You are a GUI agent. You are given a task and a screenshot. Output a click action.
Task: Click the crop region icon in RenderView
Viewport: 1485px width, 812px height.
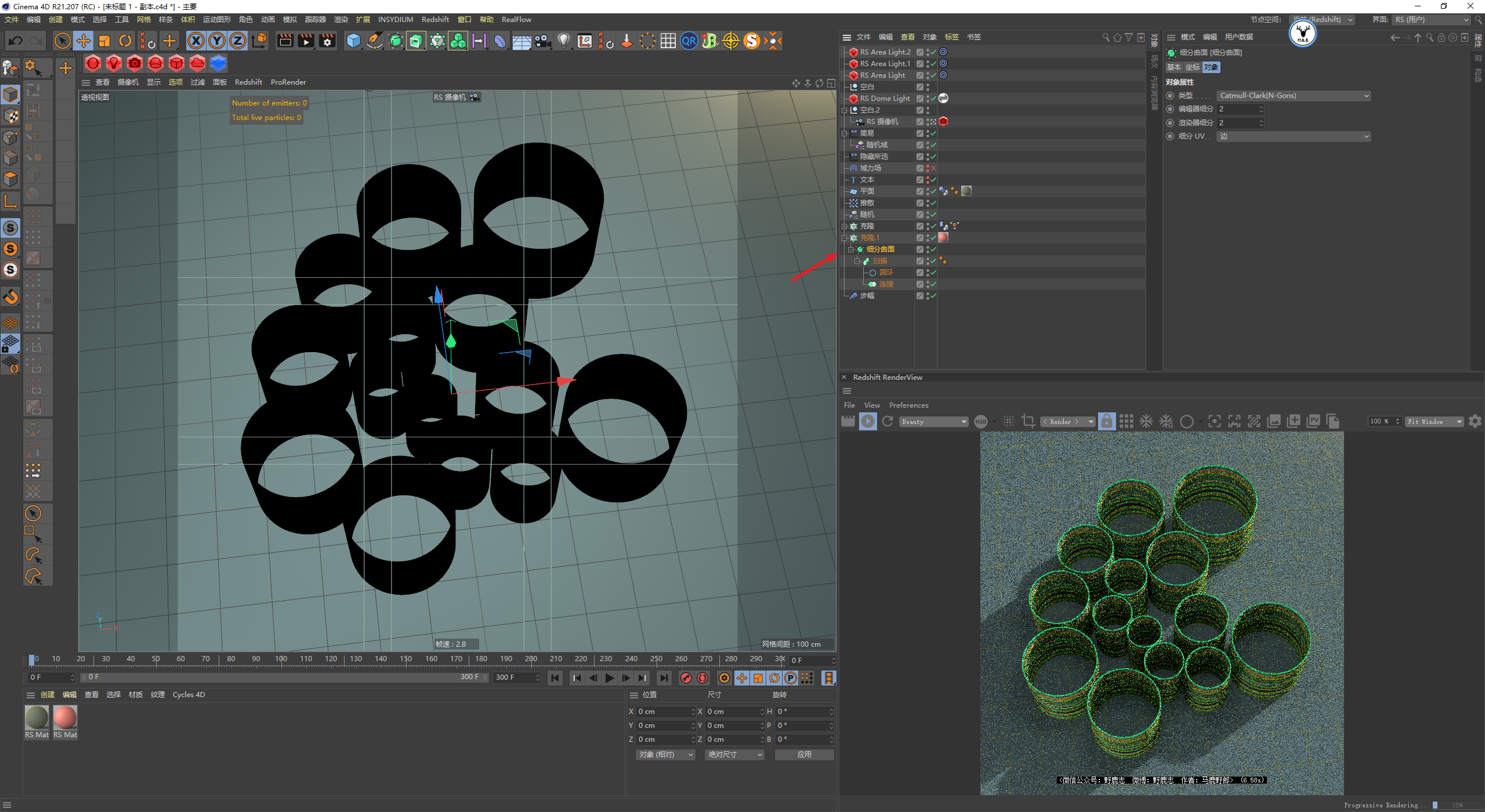click(1028, 422)
